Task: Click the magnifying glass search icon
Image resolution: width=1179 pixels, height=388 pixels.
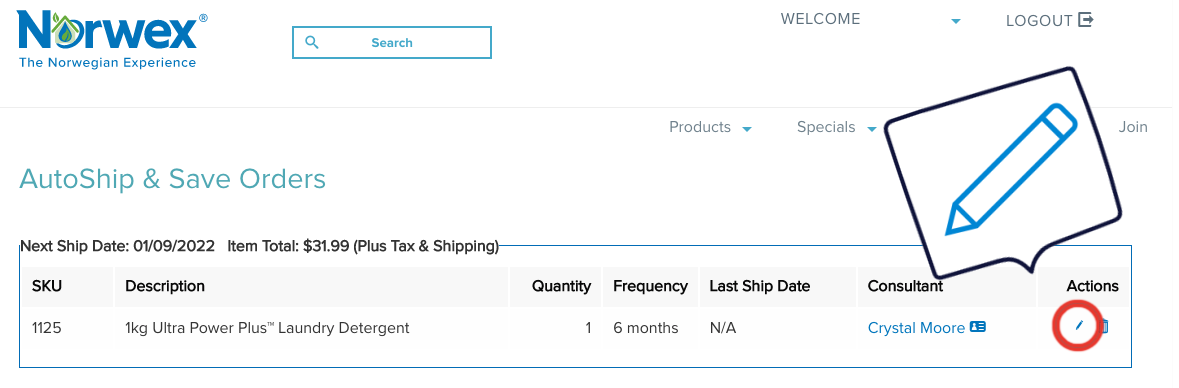Action: pos(312,42)
